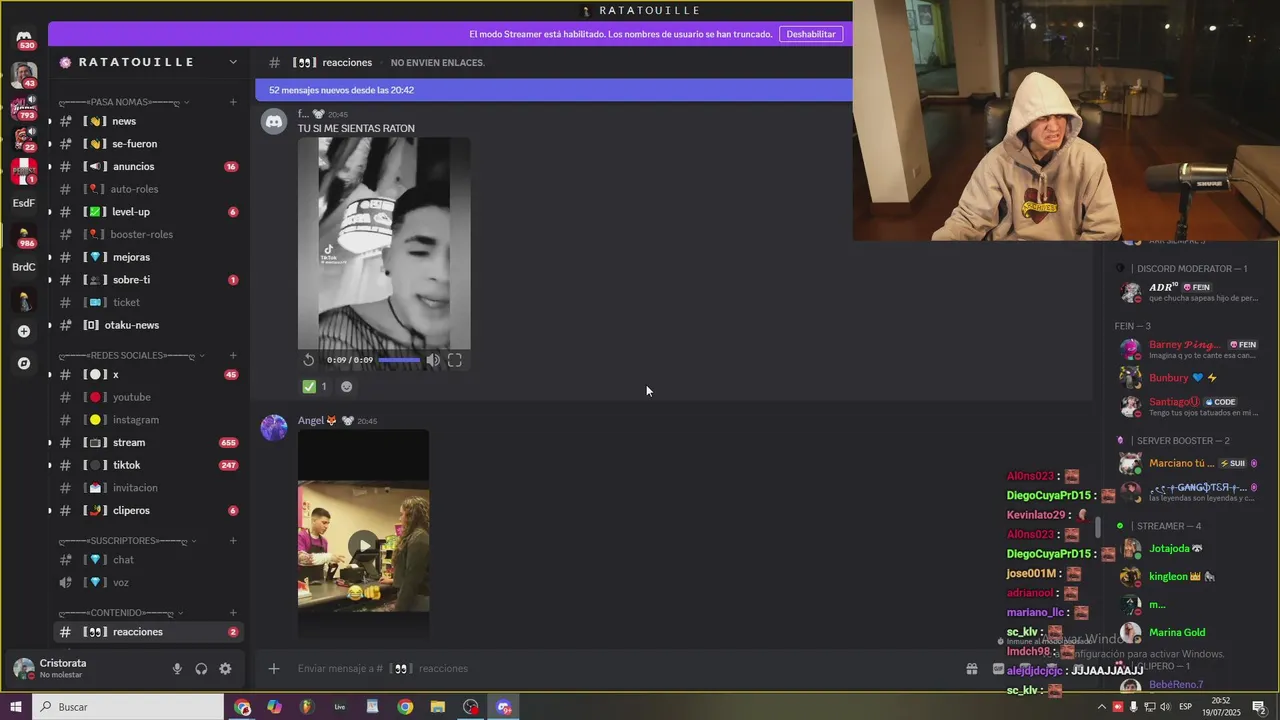Click Angel's message avatar
Image resolution: width=1280 pixels, height=720 pixels.
[x=274, y=428]
